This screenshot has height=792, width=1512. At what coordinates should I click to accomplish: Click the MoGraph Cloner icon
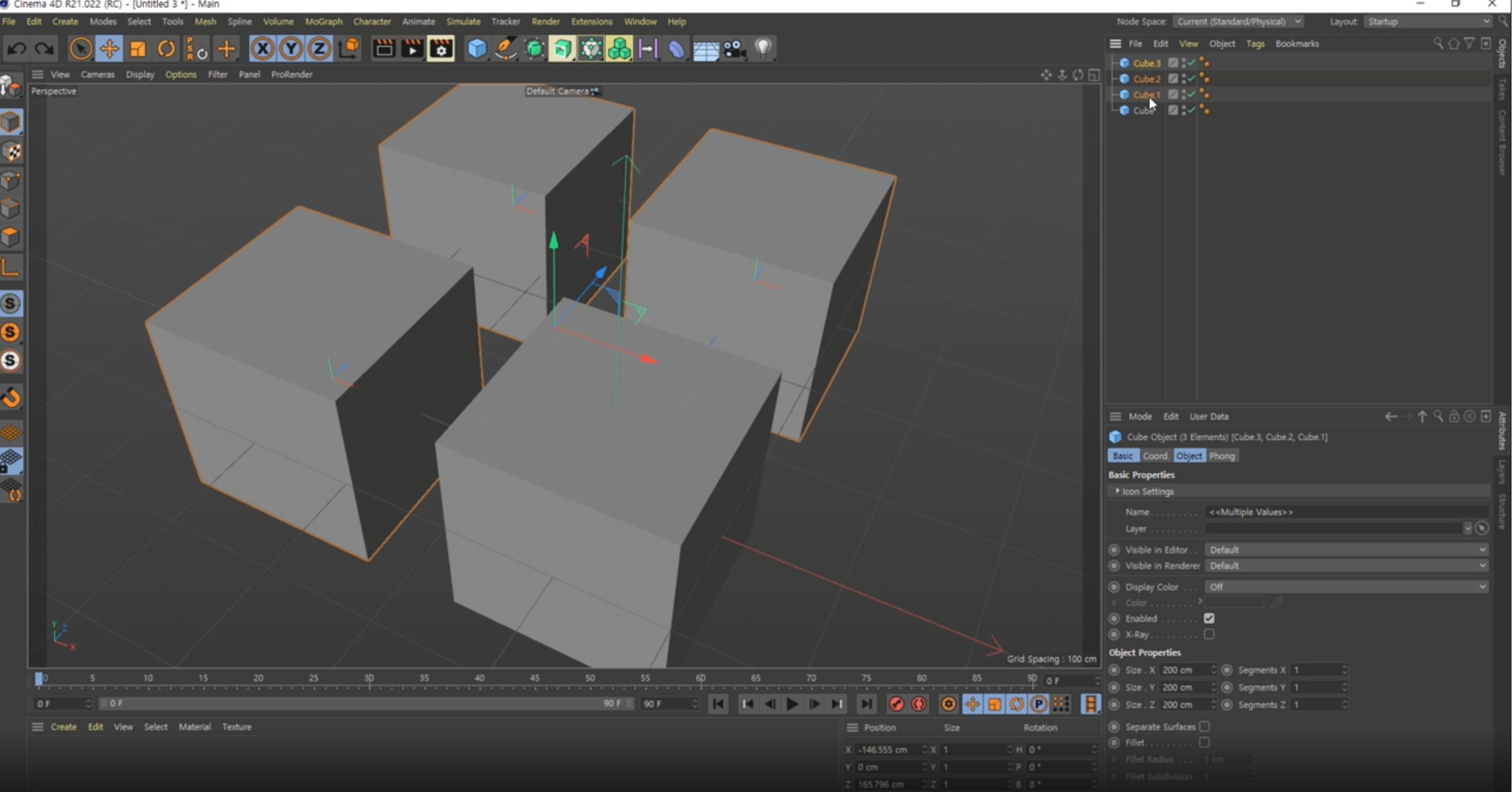click(619, 49)
